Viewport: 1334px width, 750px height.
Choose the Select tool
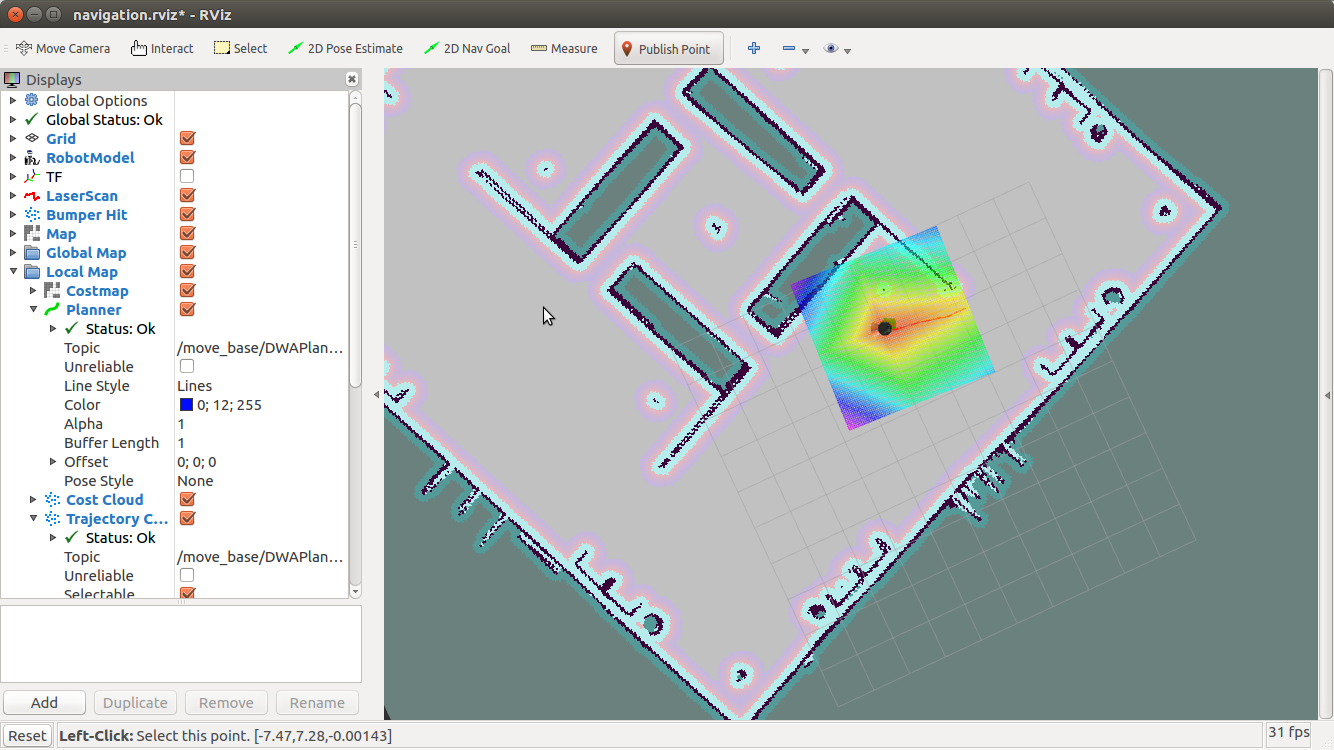coord(240,48)
